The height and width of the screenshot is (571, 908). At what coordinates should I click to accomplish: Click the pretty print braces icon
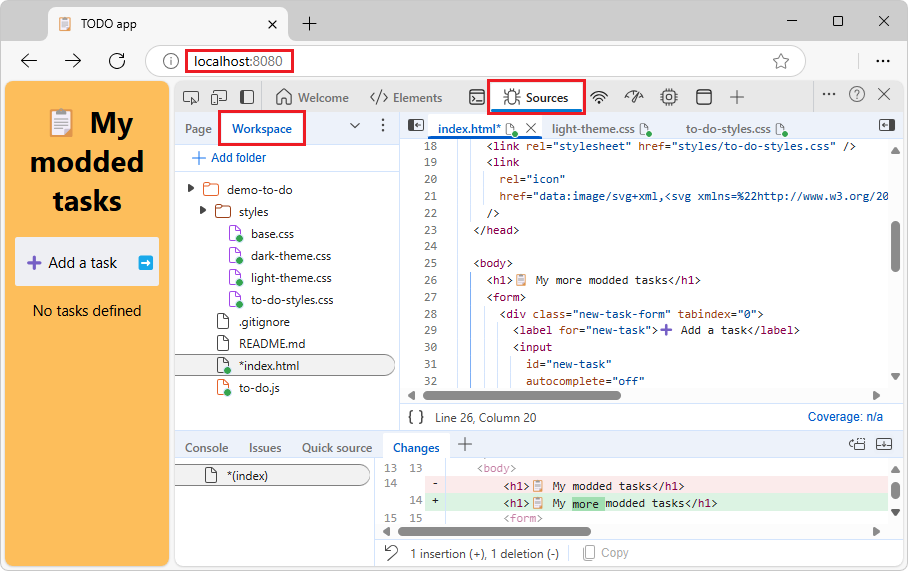point(416,417)
